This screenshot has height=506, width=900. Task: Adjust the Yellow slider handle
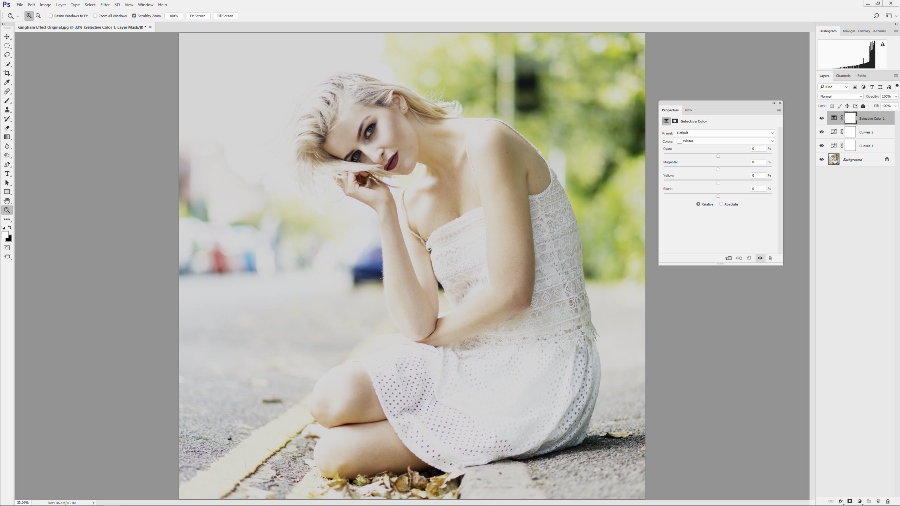(x=717, y=183)
